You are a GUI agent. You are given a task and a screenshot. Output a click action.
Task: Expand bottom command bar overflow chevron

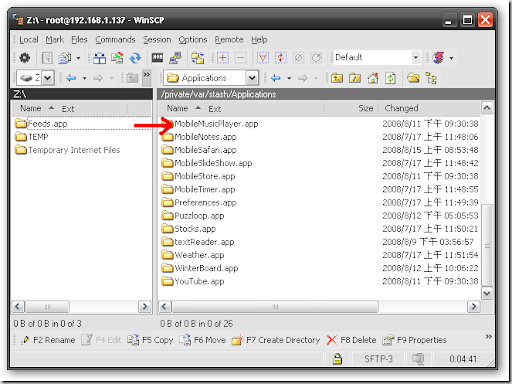click(x=488, y=336)
